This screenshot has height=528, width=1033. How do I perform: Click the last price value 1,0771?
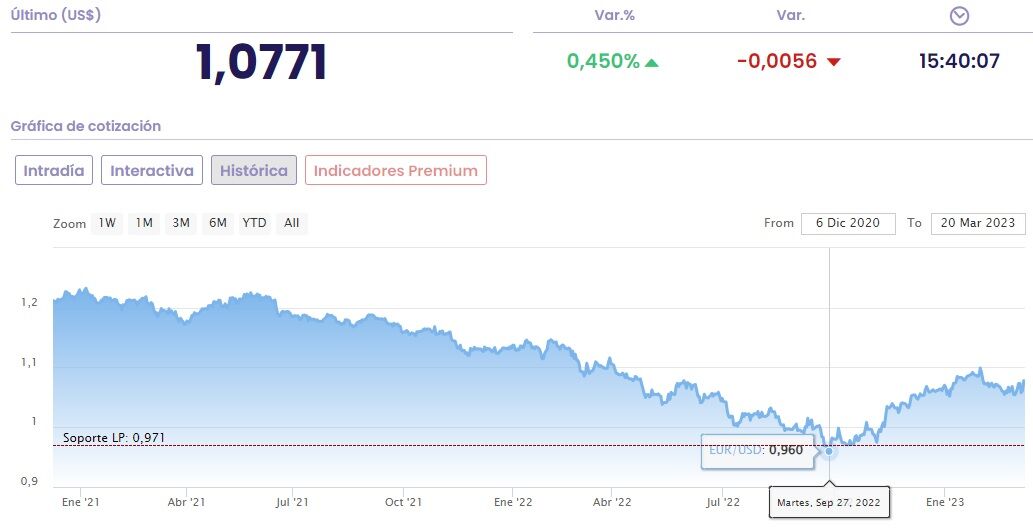(x=262, y=62)
